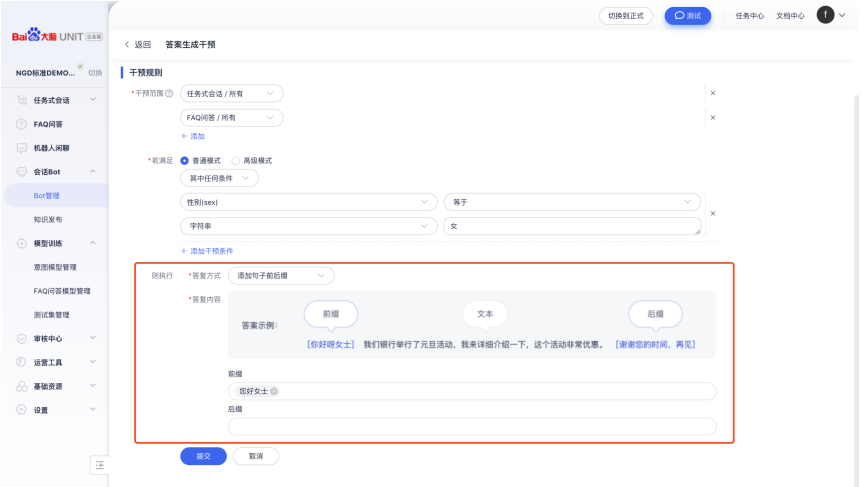Remove the 您好女士 prefix tag
862x487 pixels.
click(x=274, y=391)
